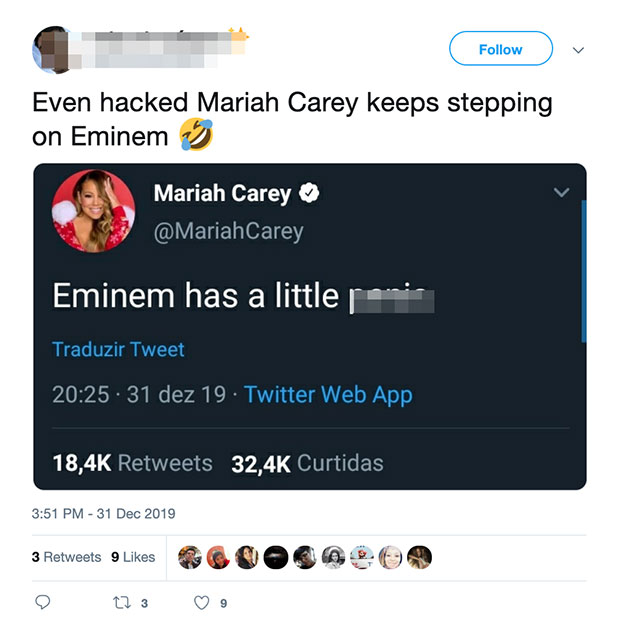This screenshot has height=636, width=620.
Task: Open the tweet options chevron beside Follow
Action: (x=577, y=50)
